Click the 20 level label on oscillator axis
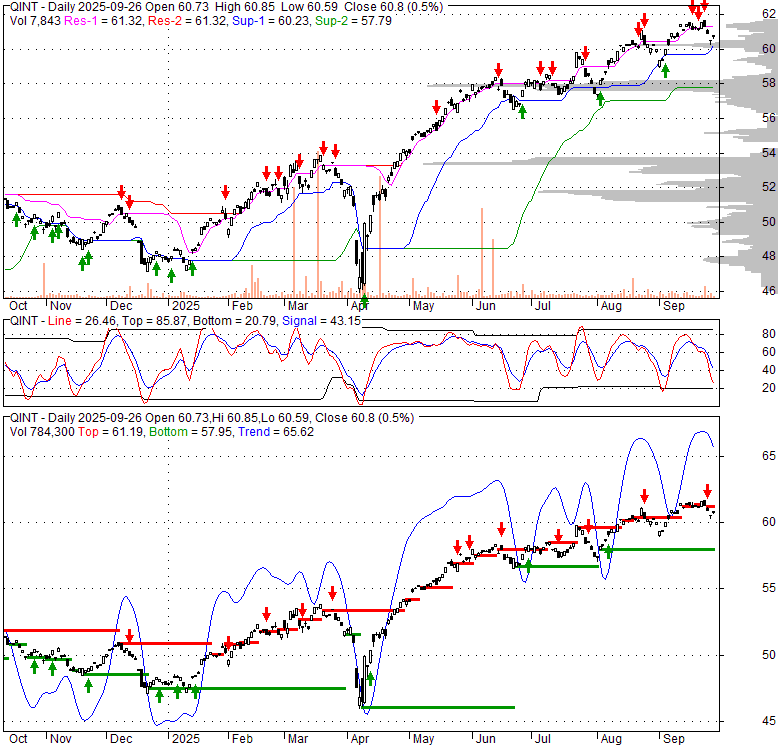Viewport: 780px width, 745px height. (x=769, y=388)
